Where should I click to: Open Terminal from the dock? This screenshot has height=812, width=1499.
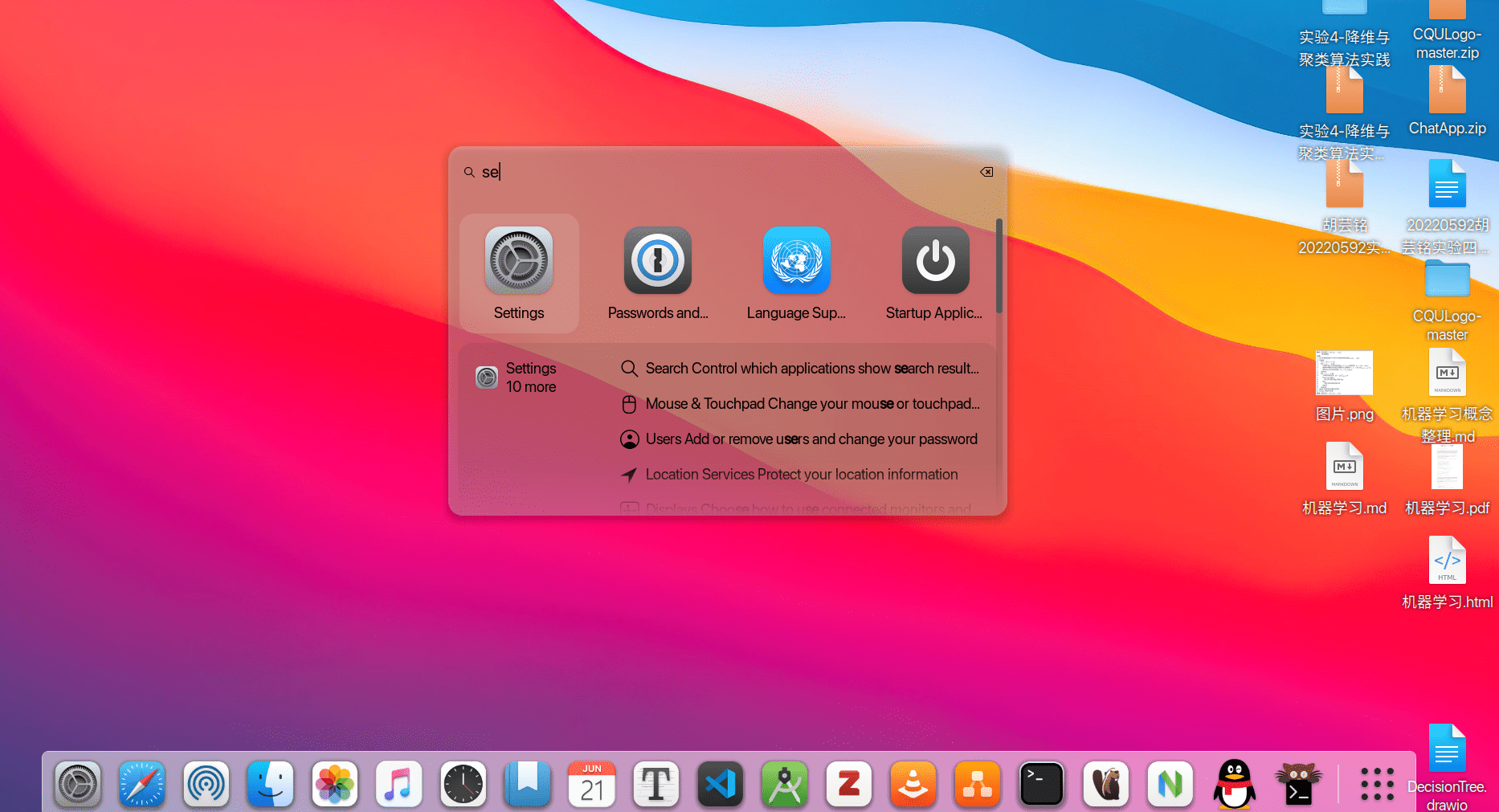click(1042, 784)
